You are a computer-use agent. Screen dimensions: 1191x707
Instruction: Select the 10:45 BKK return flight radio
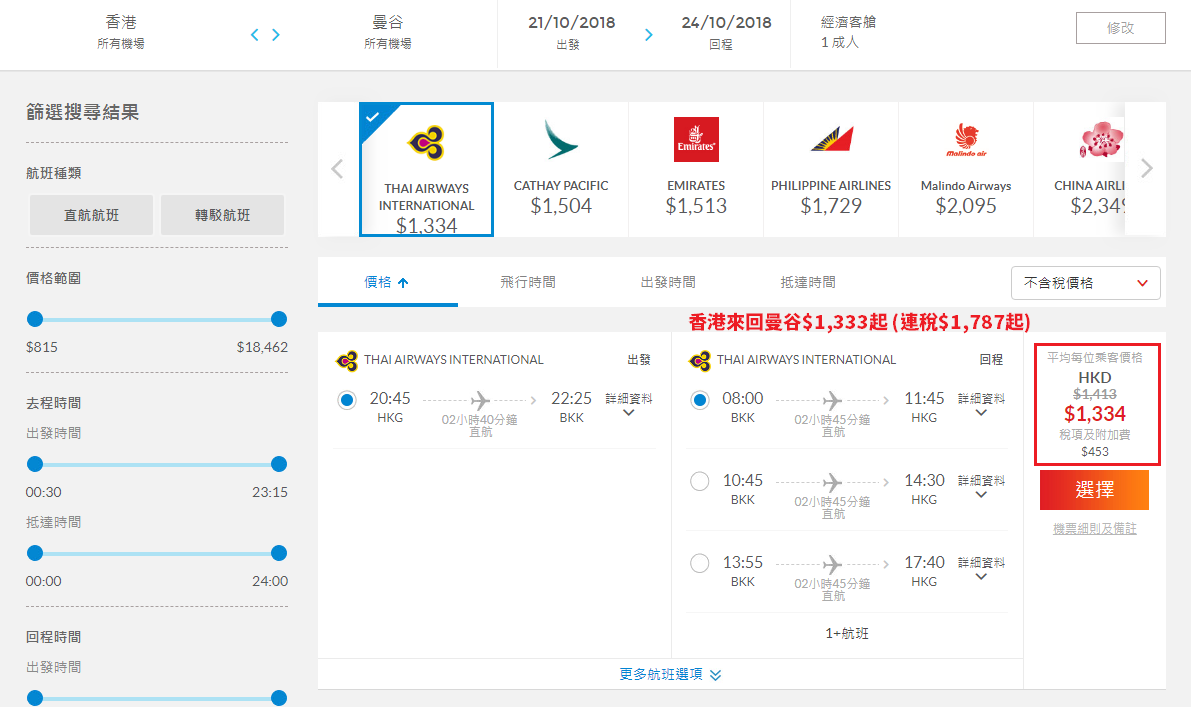pyautogui.click(x=700, y=481)
